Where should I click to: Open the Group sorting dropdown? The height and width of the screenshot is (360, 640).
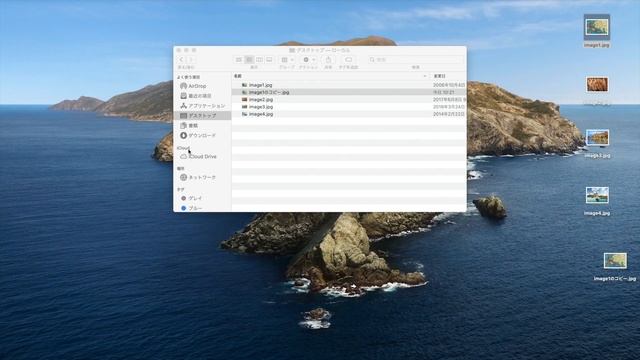click(x=287, y=60)
